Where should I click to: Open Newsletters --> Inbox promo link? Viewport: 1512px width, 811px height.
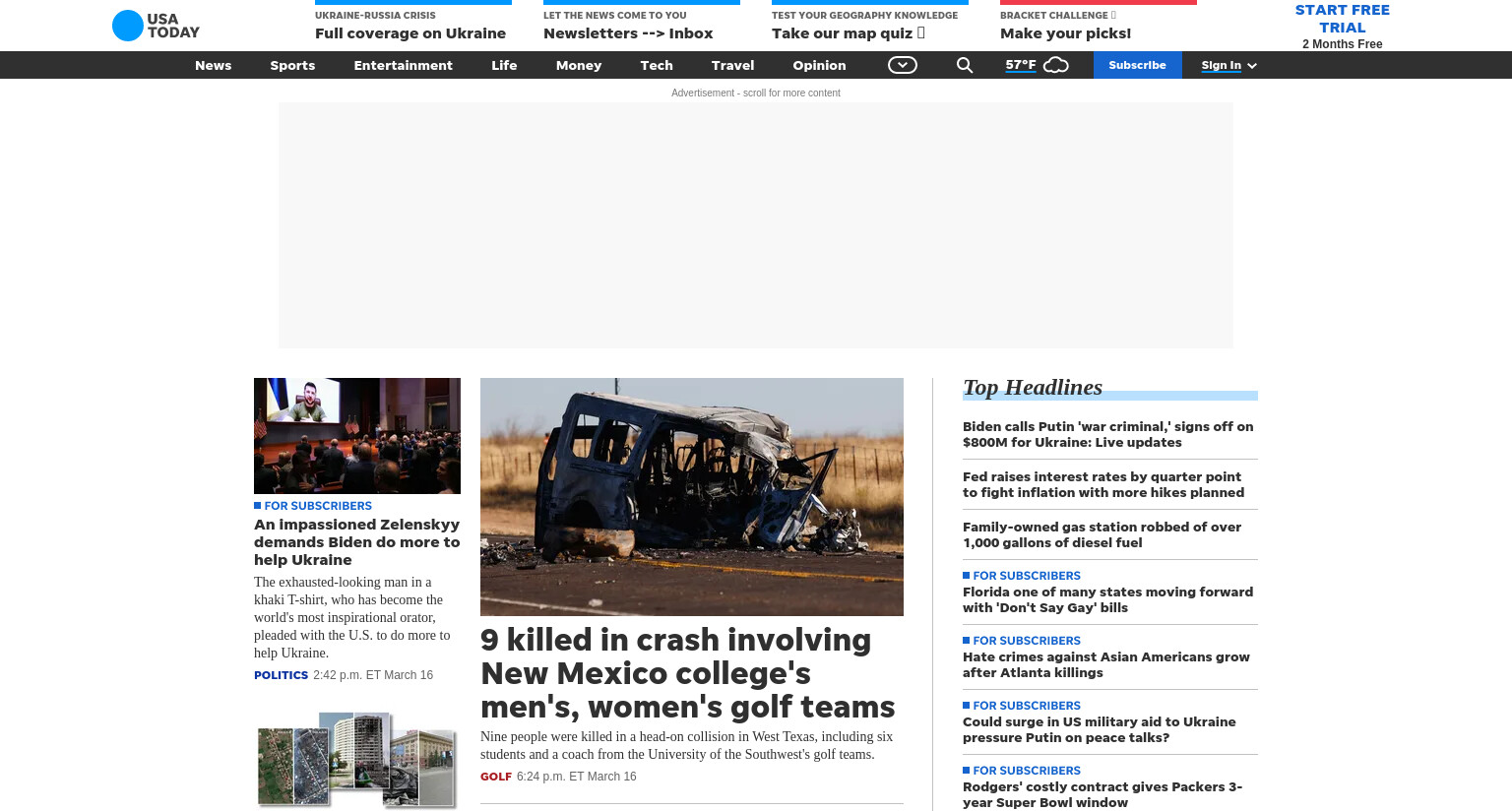628,32
